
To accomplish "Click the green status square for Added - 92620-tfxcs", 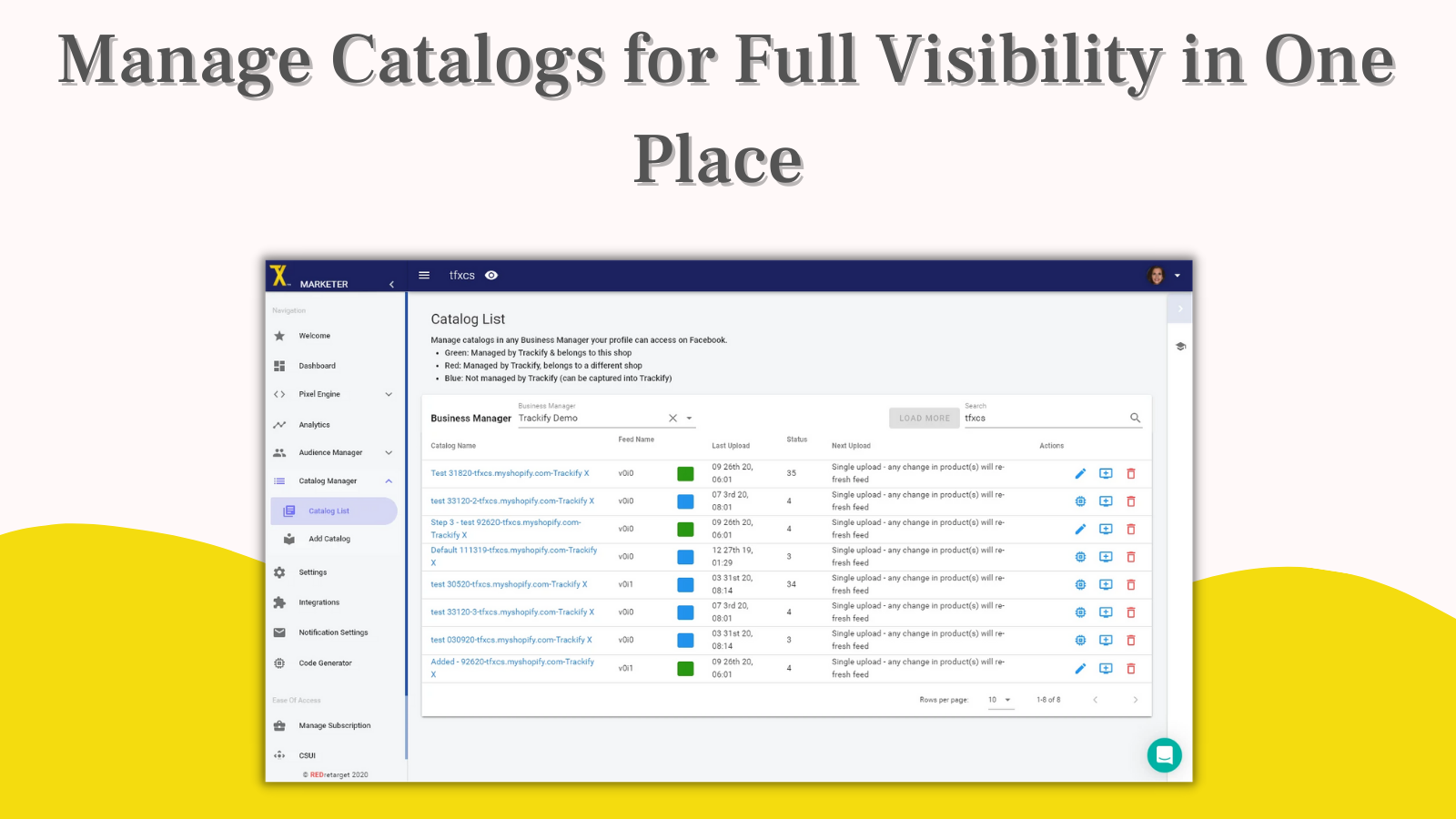I will [685, 669].
